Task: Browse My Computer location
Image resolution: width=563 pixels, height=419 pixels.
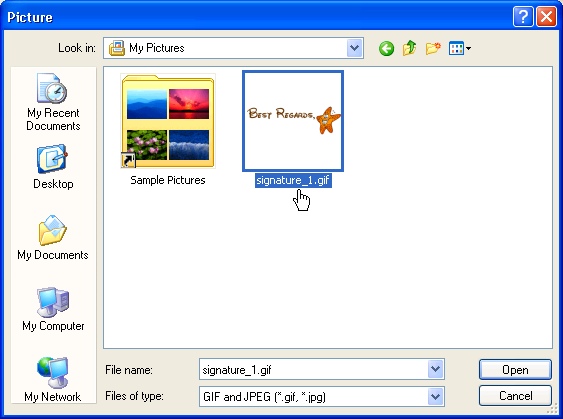Action: coord(53,309)
